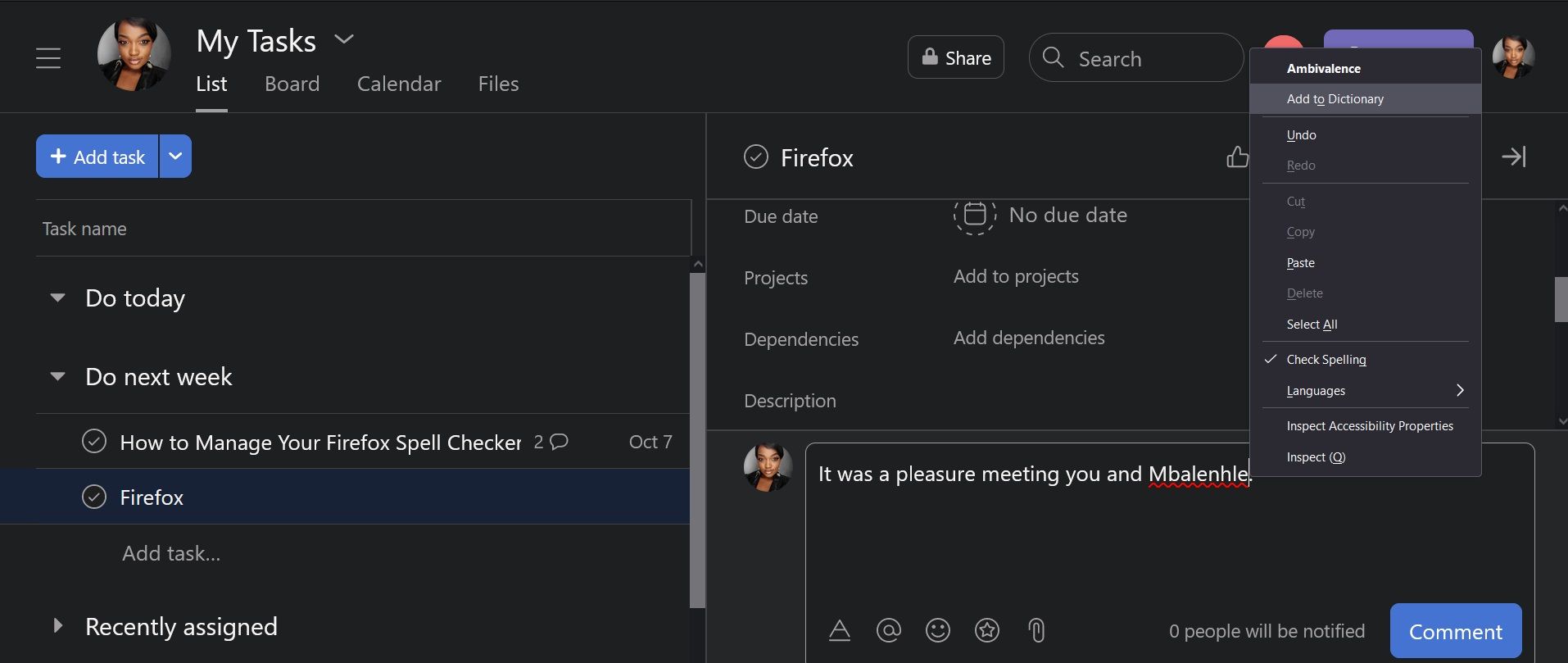Insert an @mention in comment

point(888,630)
